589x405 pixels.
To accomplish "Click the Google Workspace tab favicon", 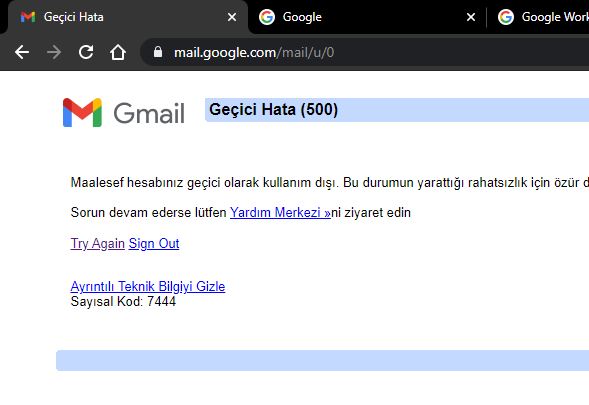I will pos(506,17).
